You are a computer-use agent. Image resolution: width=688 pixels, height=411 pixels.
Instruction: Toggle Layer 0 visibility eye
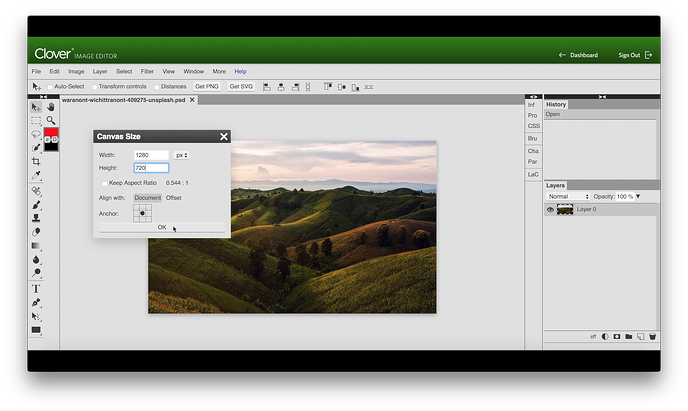point(550,210)
